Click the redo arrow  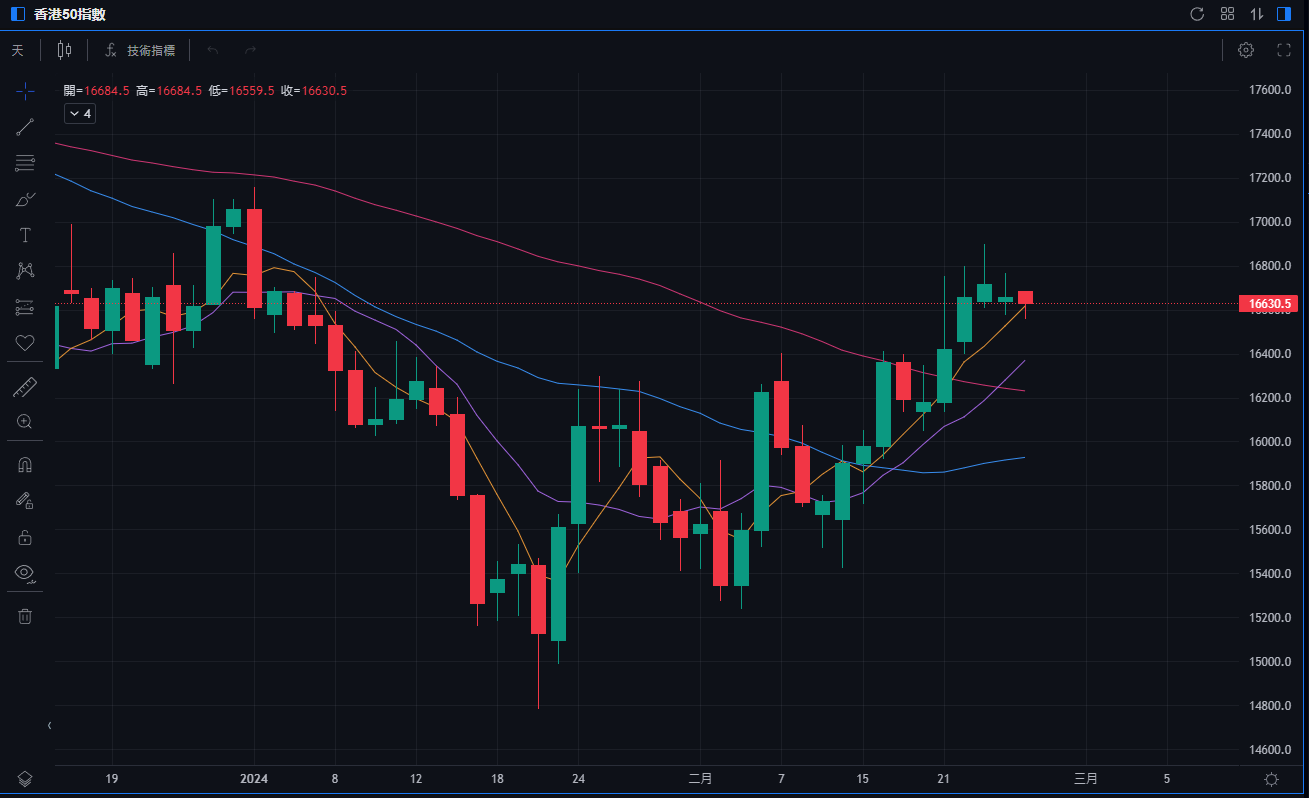(x=250, y=50)
